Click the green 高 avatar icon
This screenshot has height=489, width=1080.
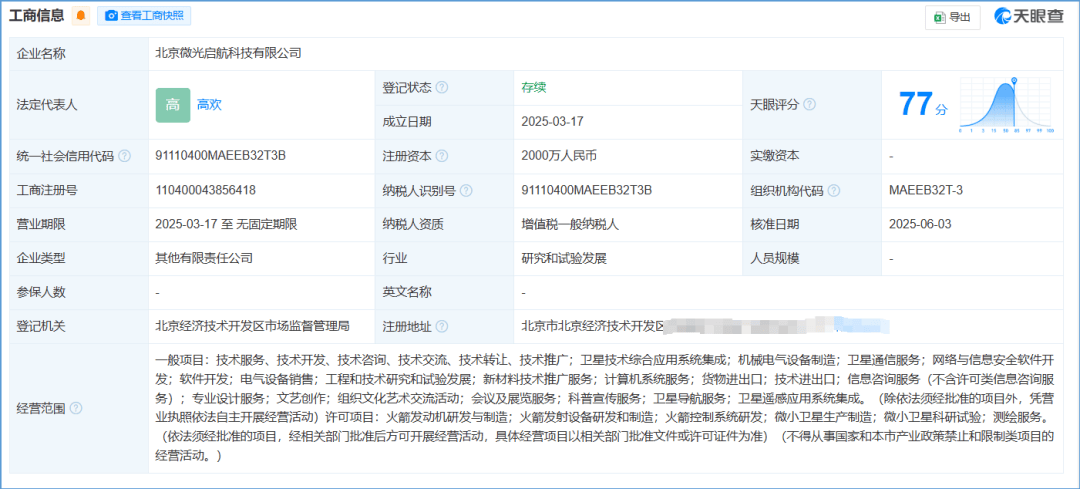172,104
